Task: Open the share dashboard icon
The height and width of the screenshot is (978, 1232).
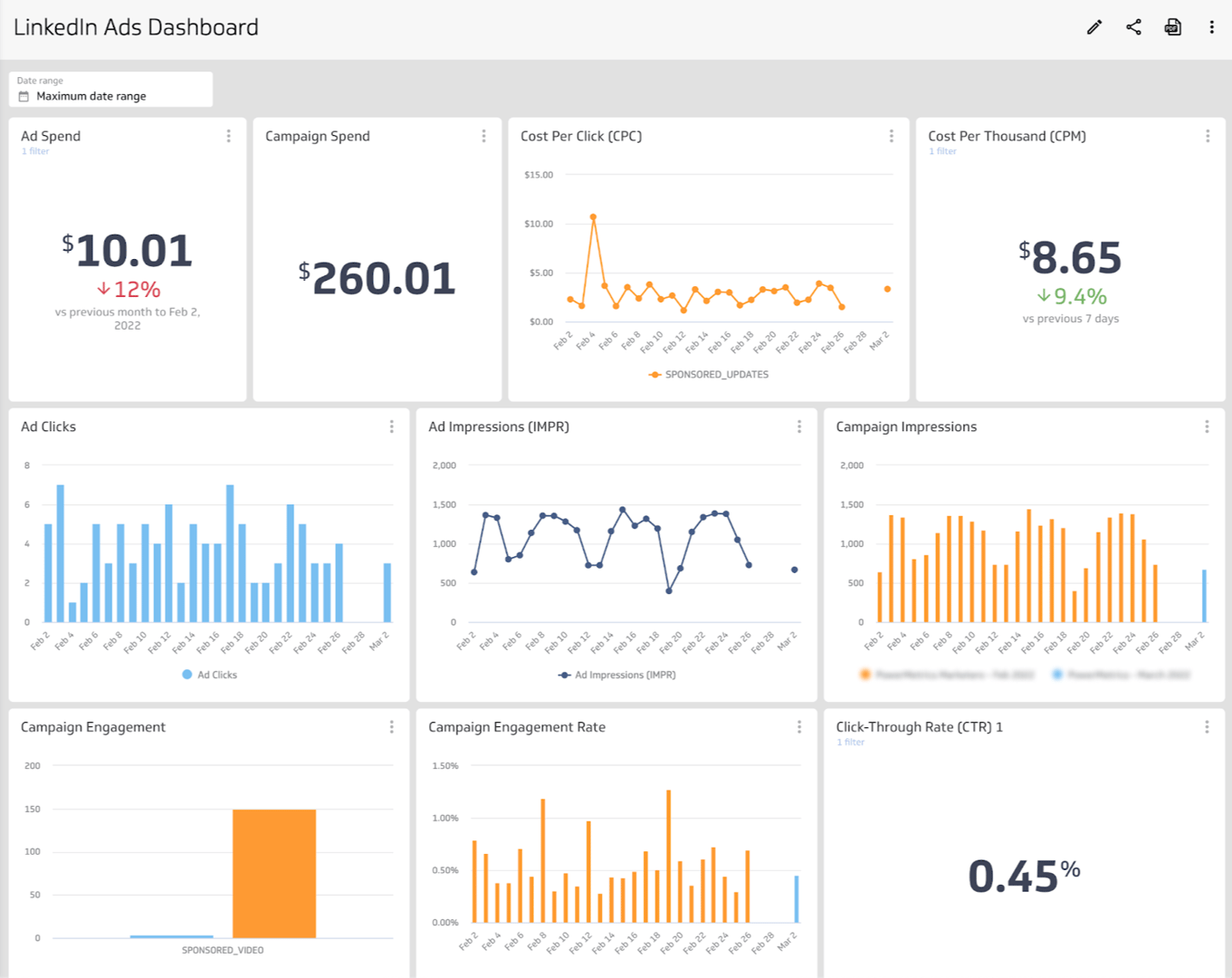Action: pos(1133,27)
